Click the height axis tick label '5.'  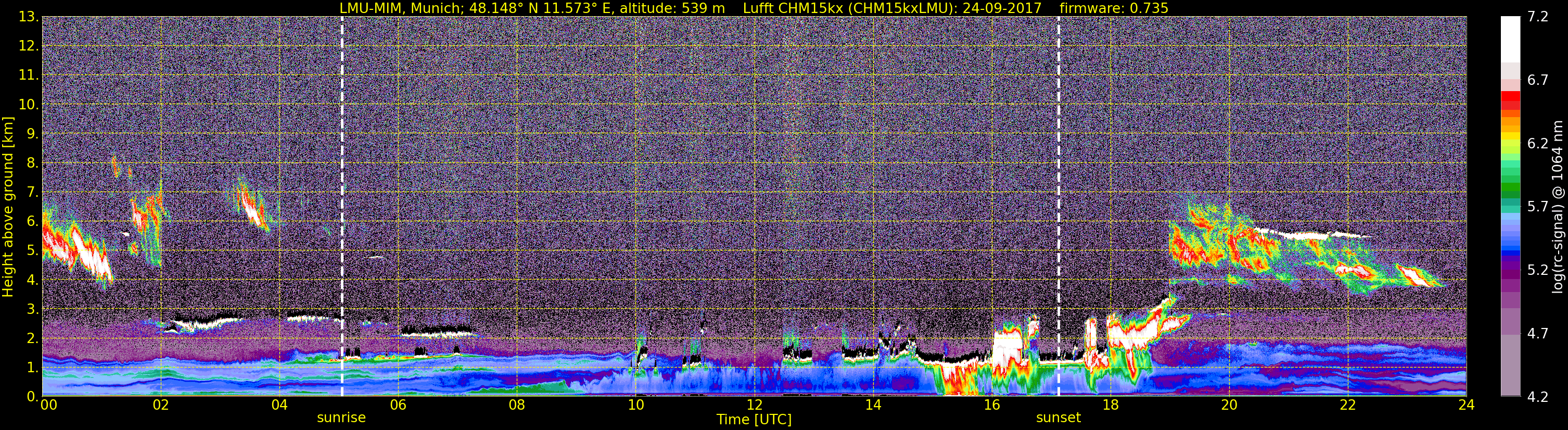(32, 251)
